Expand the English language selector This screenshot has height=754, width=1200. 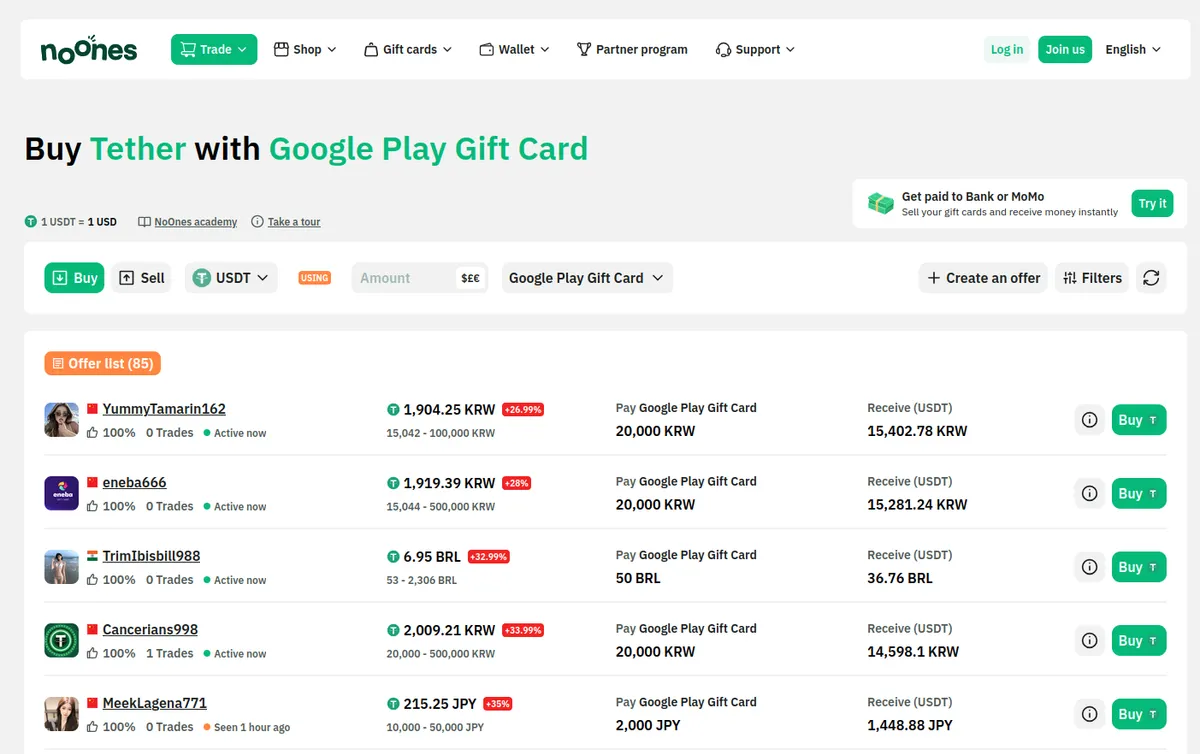[x=1133, y=49]
